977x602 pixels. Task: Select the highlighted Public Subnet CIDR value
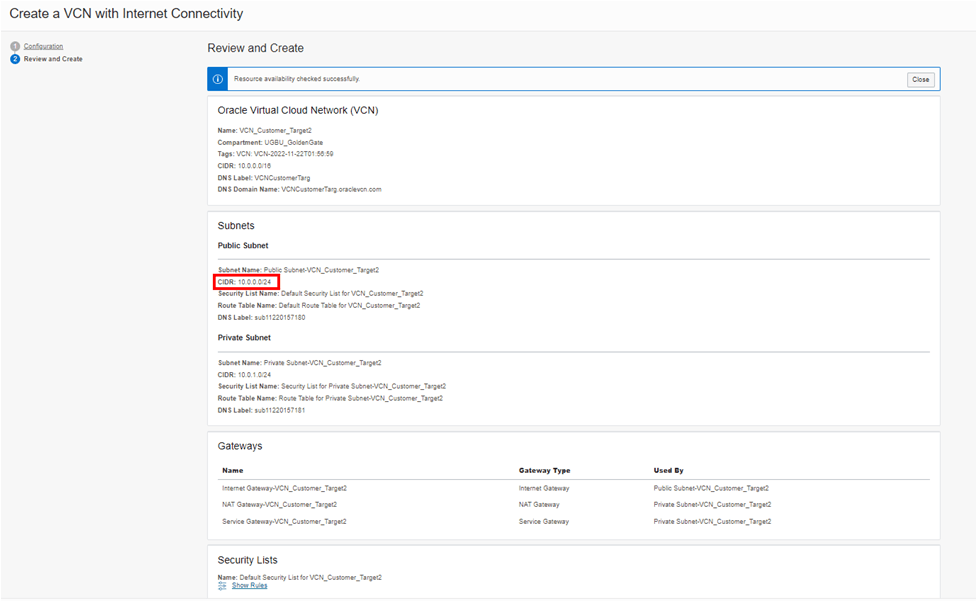point(248,281)
